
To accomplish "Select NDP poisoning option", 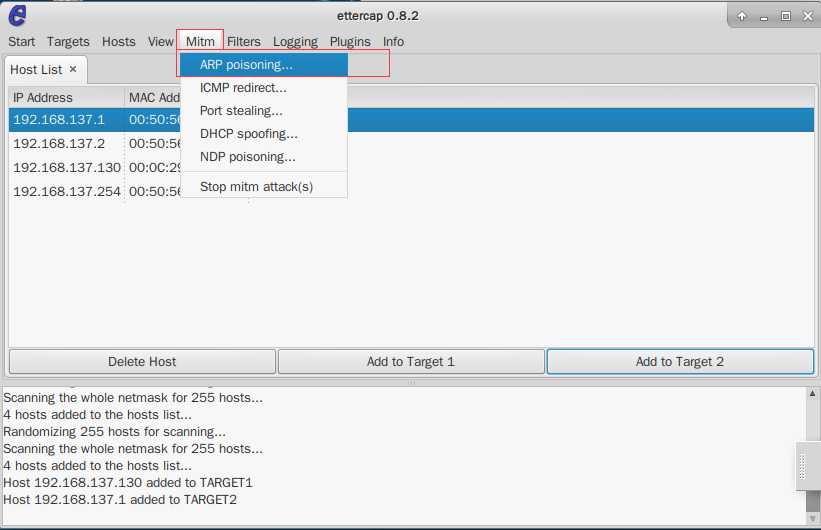I will coord(264,157).
